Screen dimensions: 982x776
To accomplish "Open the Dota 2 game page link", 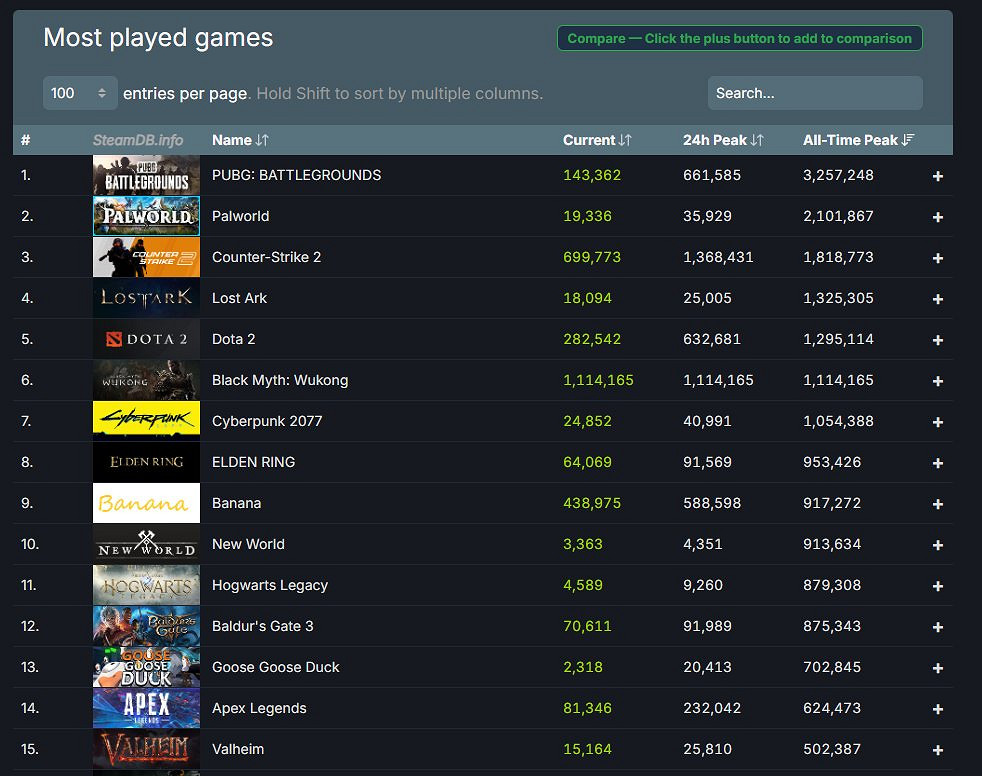I will pyautogui.click(x=233, y=339).
